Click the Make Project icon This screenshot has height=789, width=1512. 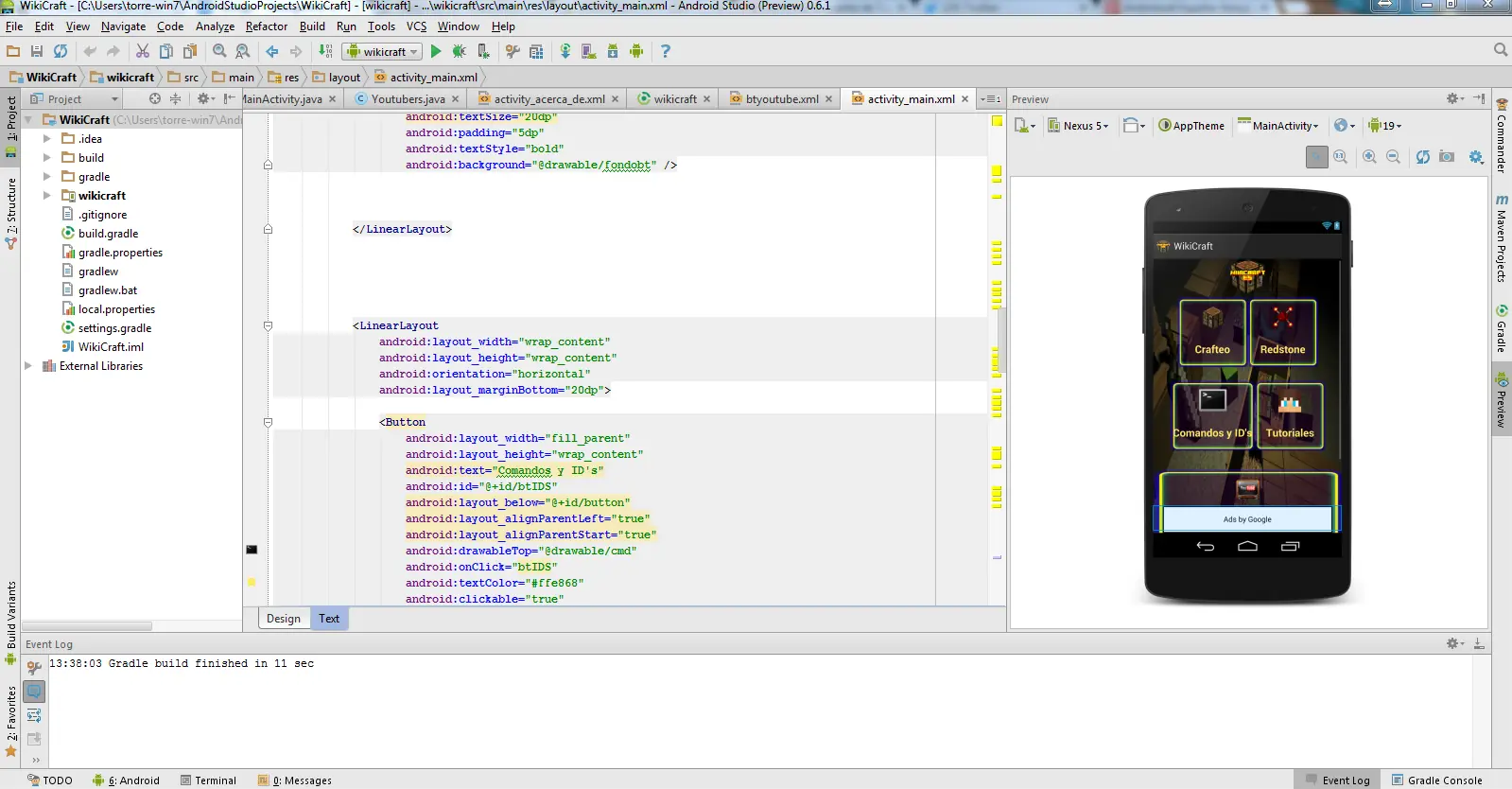[325, 51]
